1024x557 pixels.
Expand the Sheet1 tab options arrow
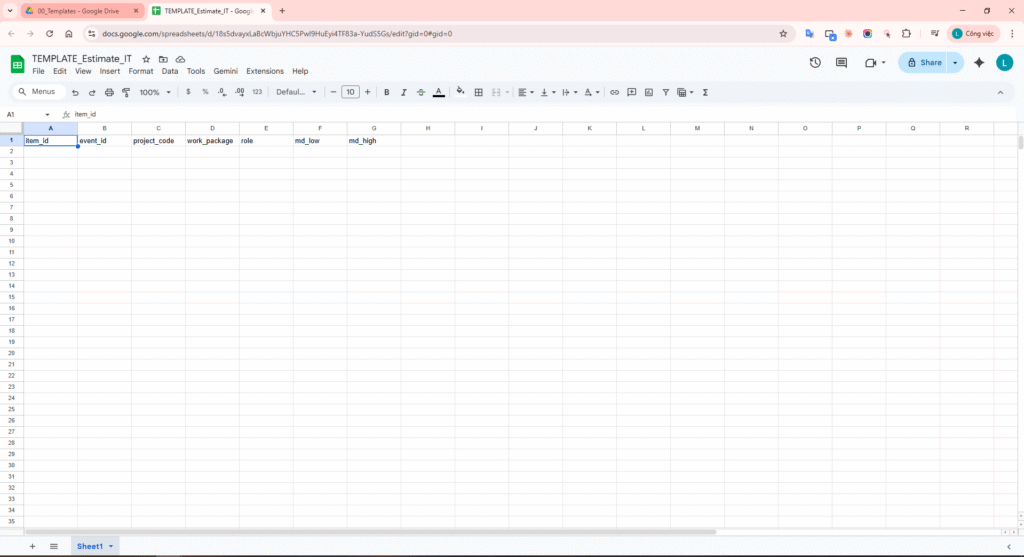[111, 546]
